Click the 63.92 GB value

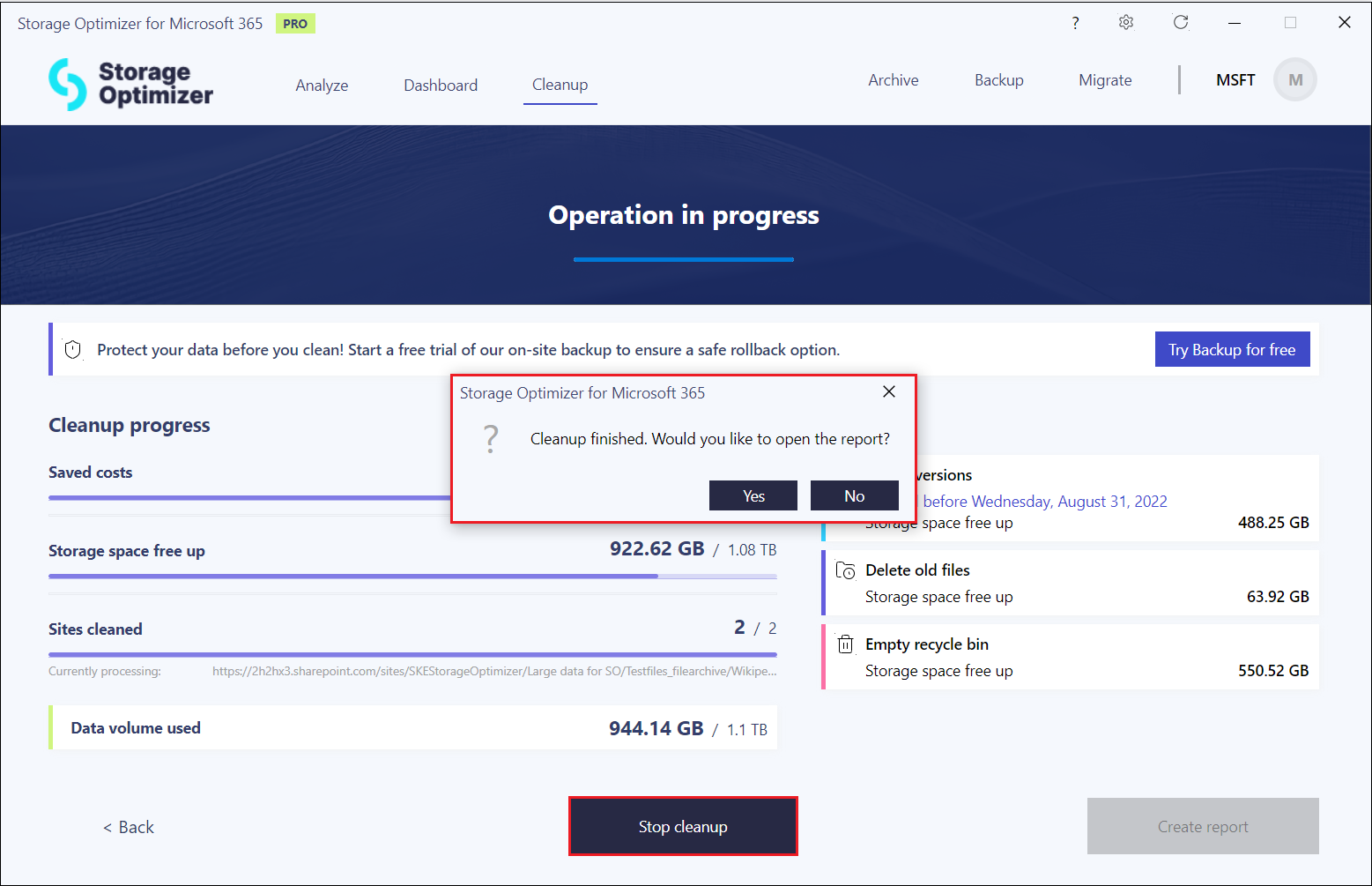tap(1278, 597)
